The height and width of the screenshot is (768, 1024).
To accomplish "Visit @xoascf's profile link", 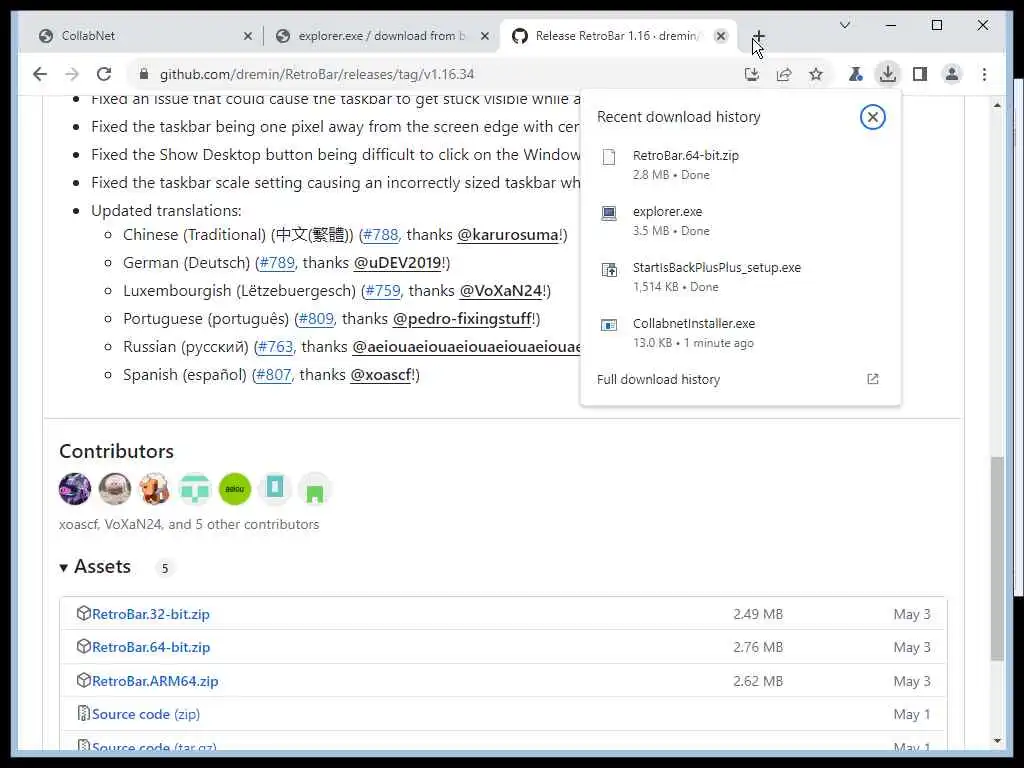I will click(x=381, y=375).
